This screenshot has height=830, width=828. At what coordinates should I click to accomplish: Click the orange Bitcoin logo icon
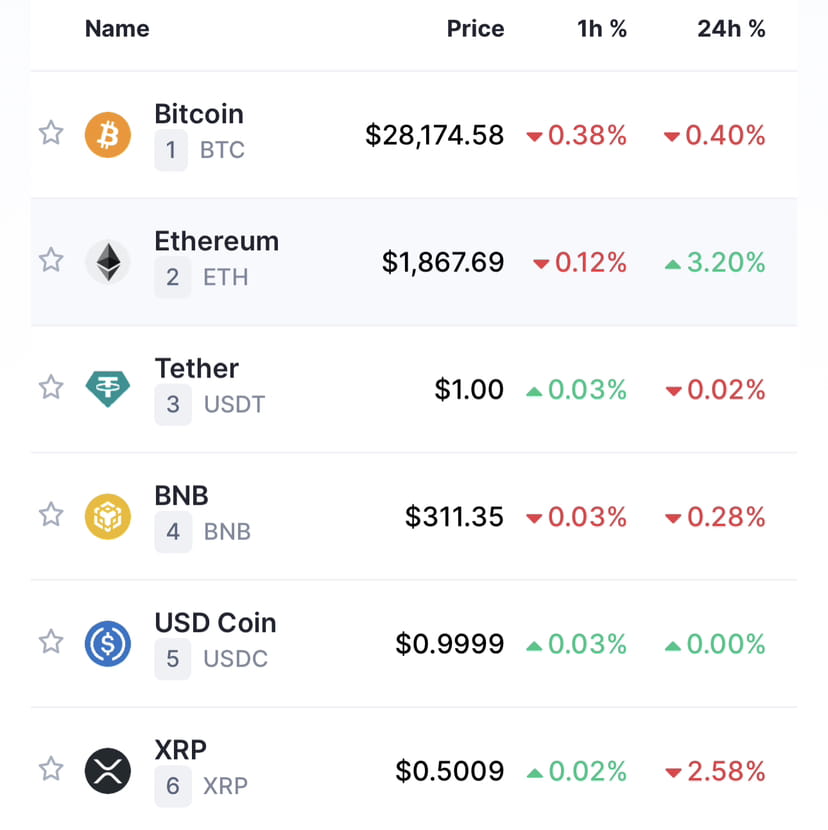(108, 134)
